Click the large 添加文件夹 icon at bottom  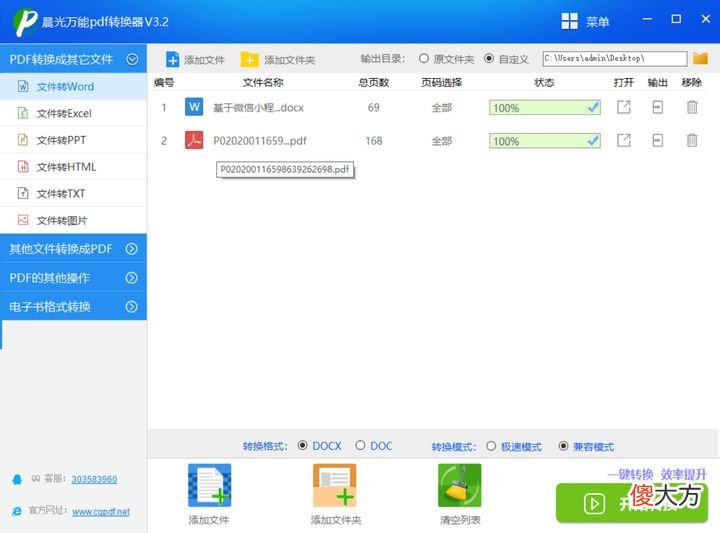coord(334,485)
